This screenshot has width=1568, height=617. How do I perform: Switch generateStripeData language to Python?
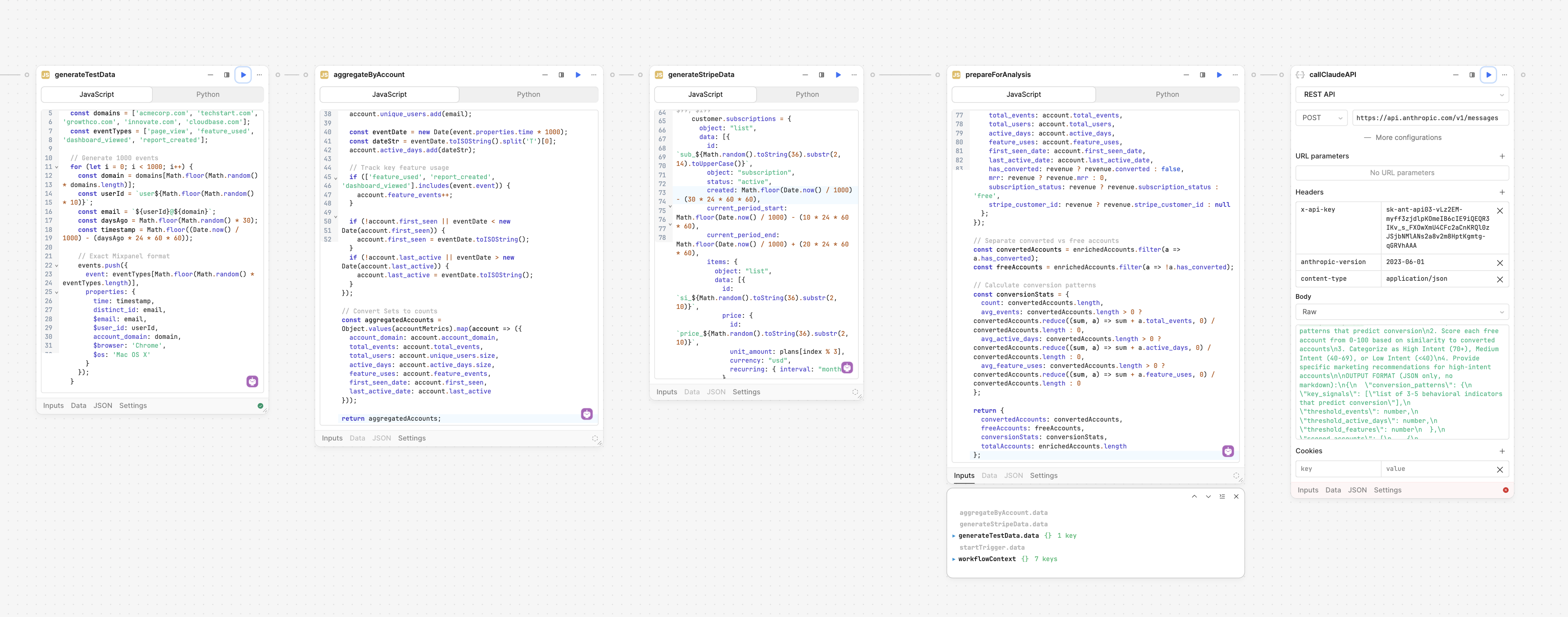[x=806, y=94]
